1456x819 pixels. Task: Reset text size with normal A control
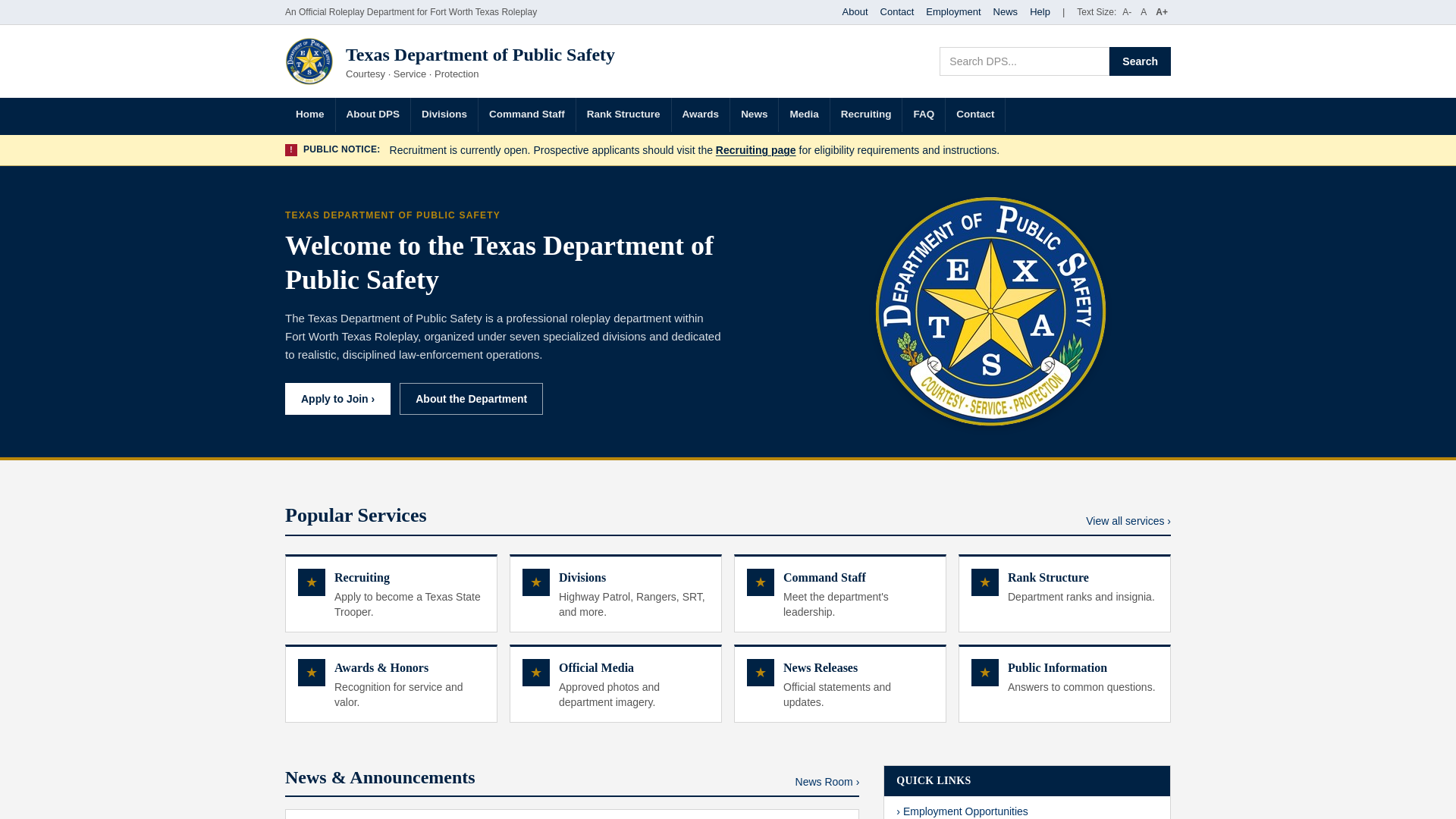click(1144, 12)
